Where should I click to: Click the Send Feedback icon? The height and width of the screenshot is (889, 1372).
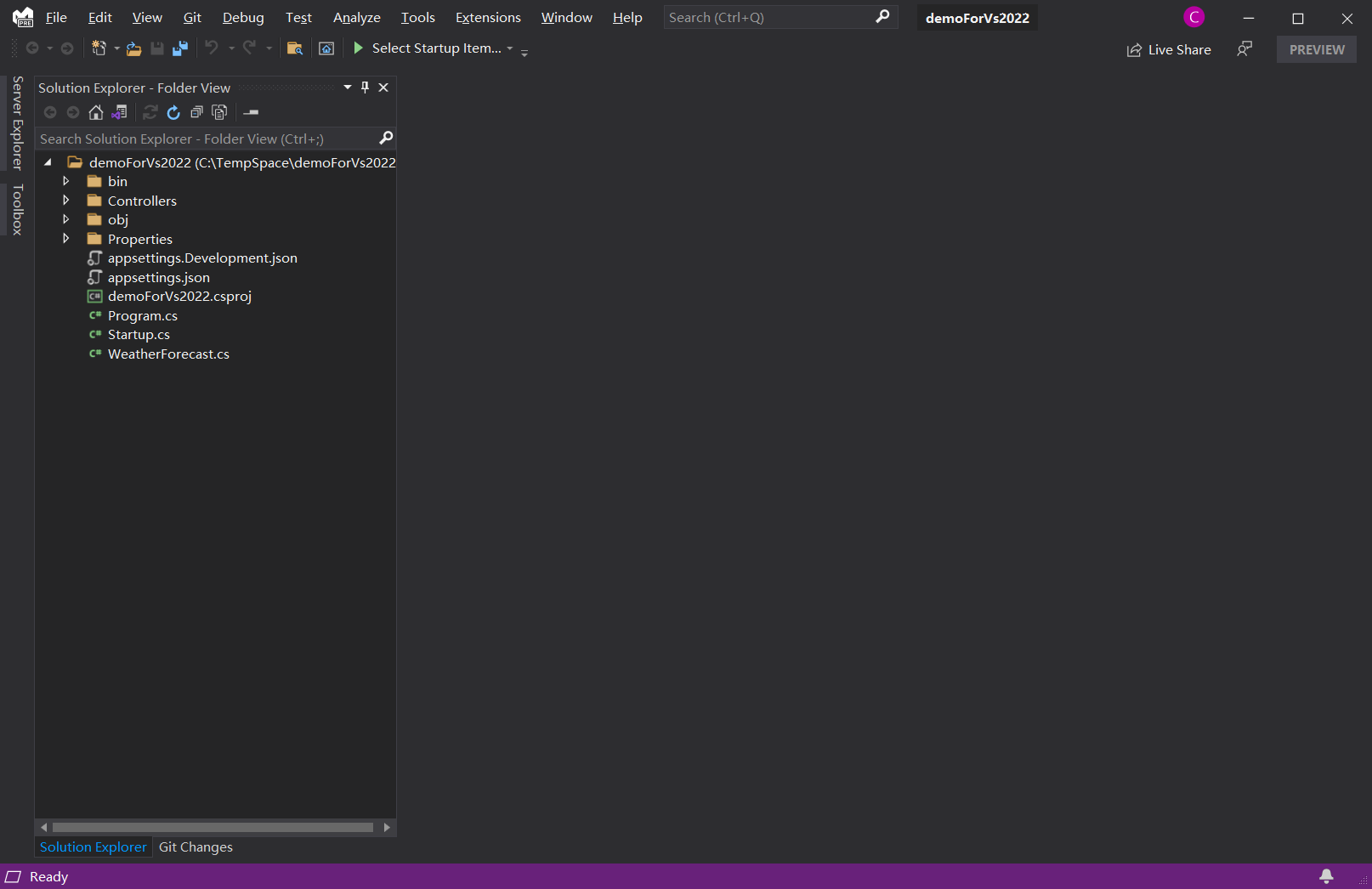click(x=1244, y=49)
